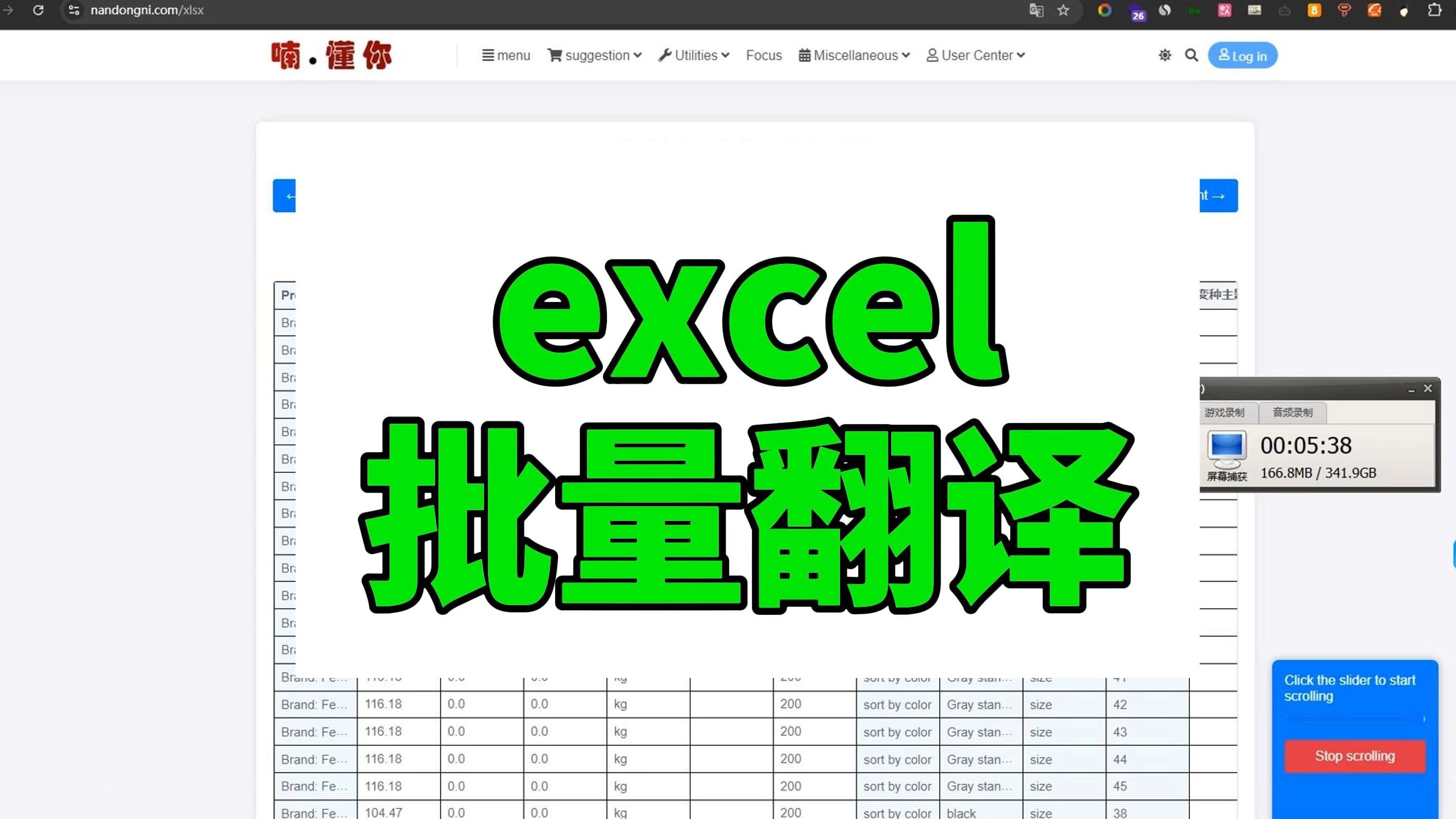Image resolution: width=1456 pixels, height=819 pixels.
Task: Expand the Miscellaneous dropdown
Action: [854, 55]
